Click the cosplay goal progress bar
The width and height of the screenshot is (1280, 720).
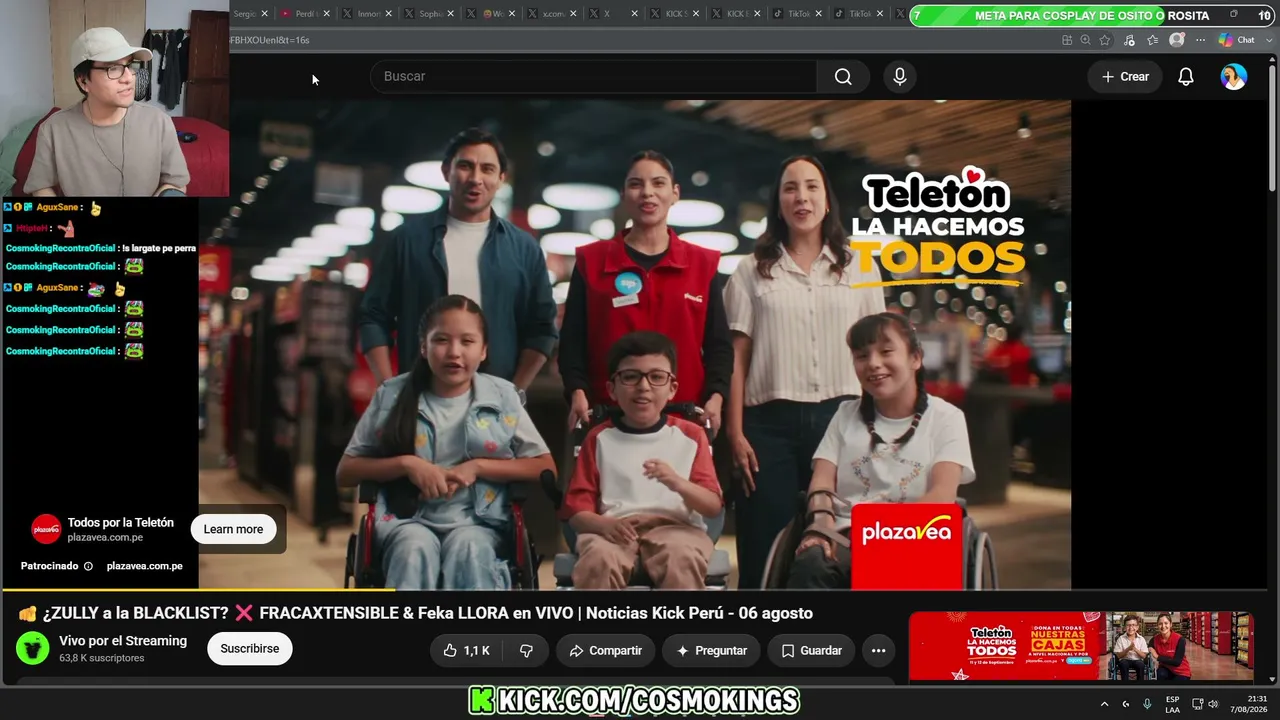1092,15
